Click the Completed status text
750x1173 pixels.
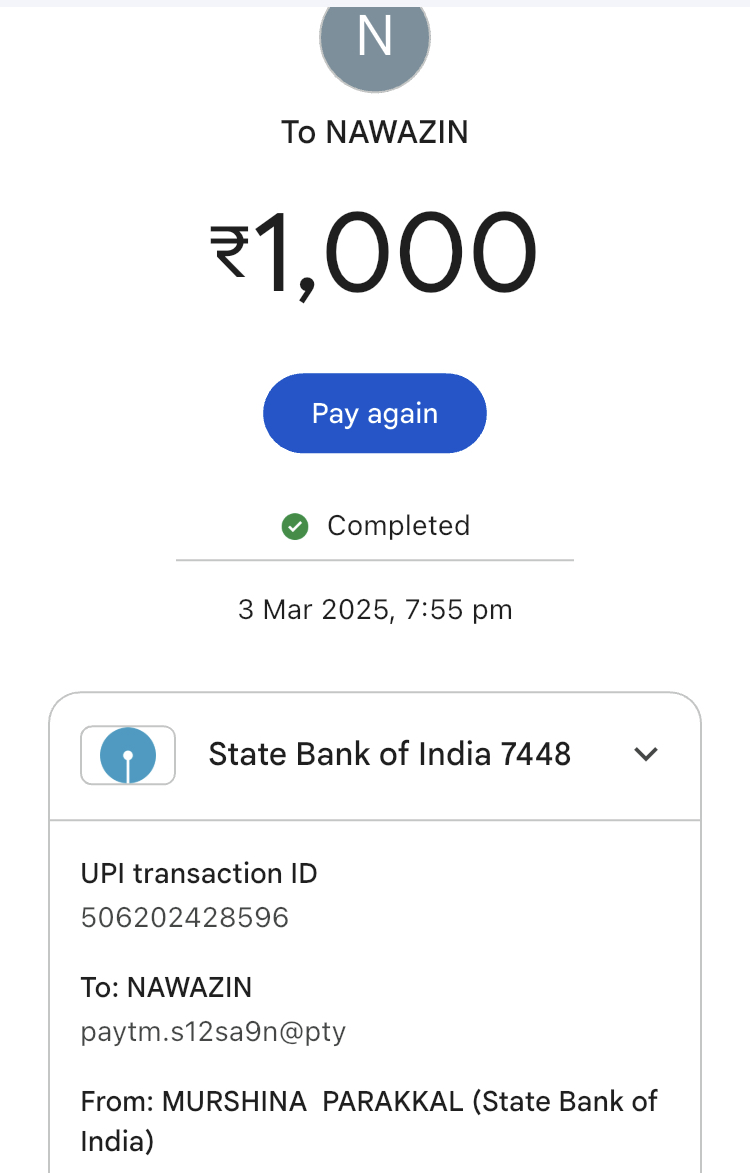398,526
